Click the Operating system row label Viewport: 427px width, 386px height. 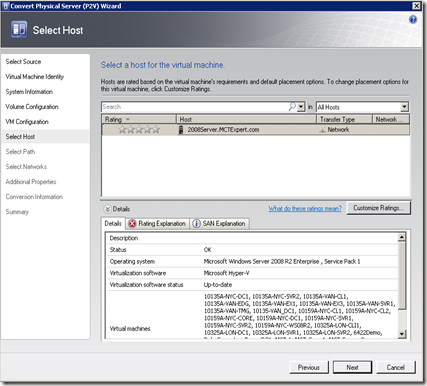point(132,261)
